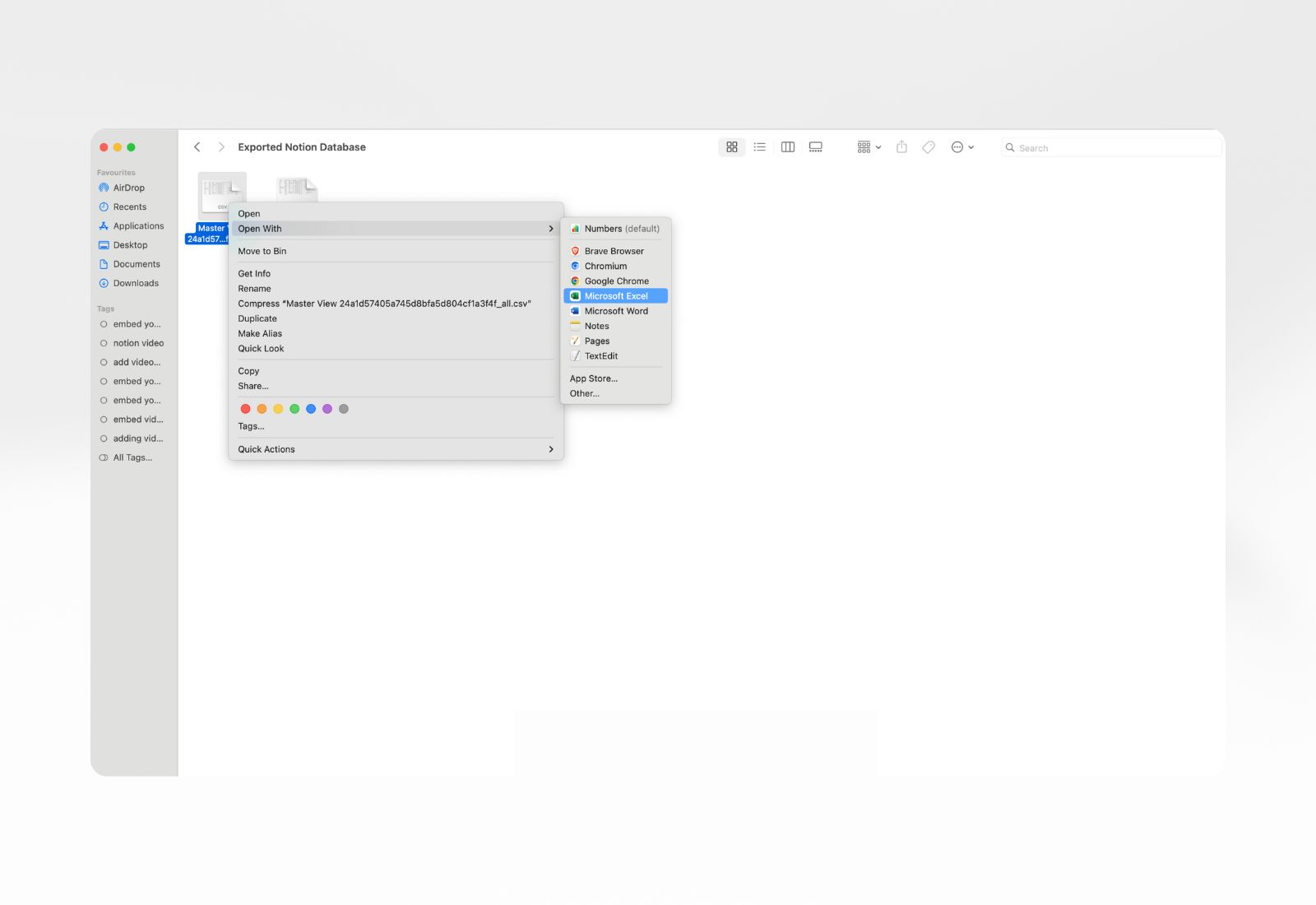Viewport: 1316px width, 905px height.
Task: Choose Copy from context menu
Action: tap(396, 371)
